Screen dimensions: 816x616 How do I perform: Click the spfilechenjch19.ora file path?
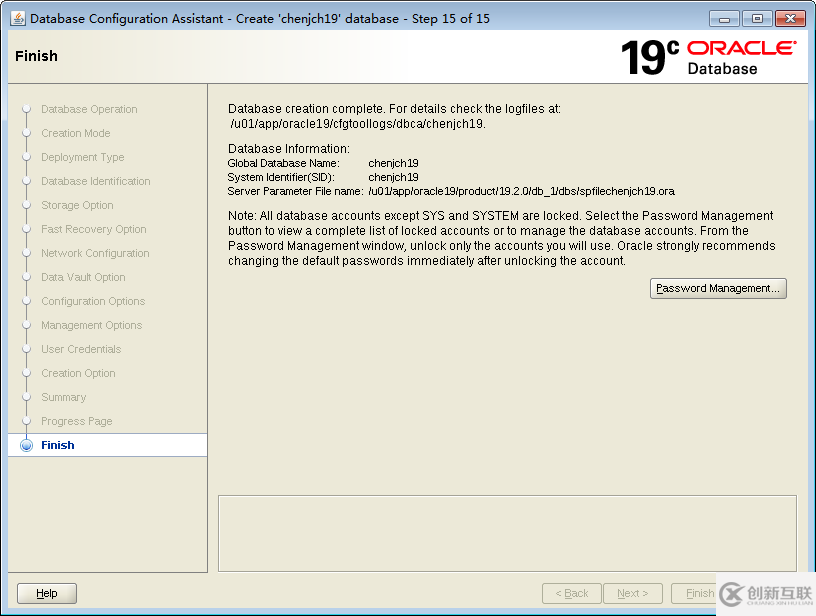(x=521, y=191)
